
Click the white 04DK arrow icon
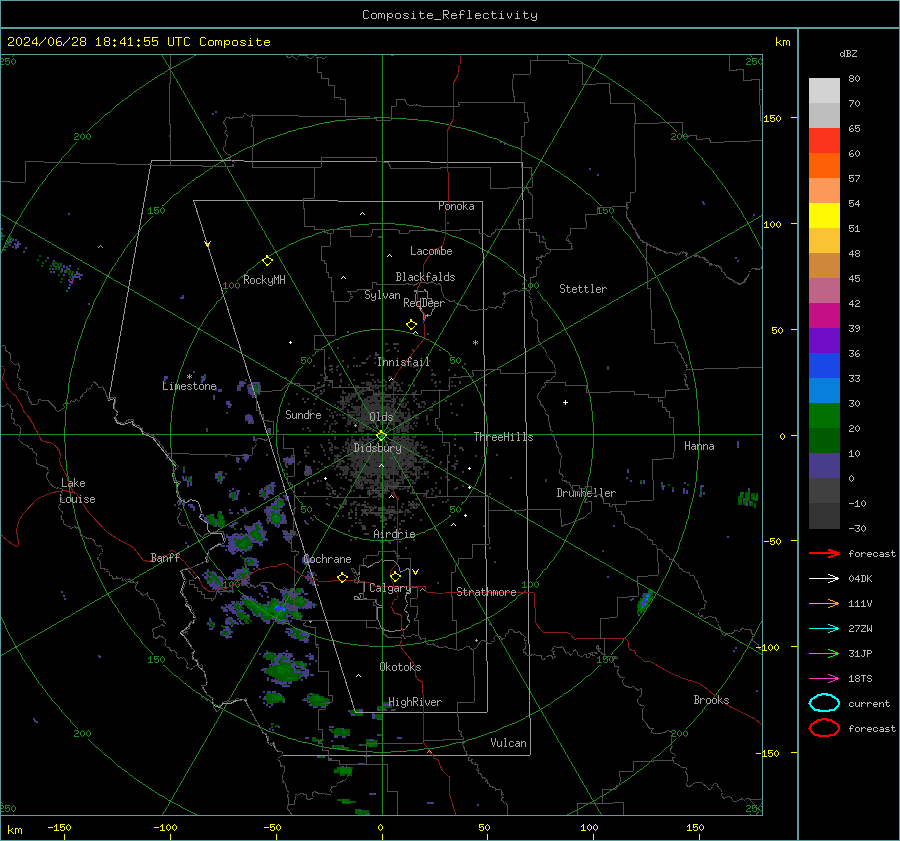coord(824,579)
